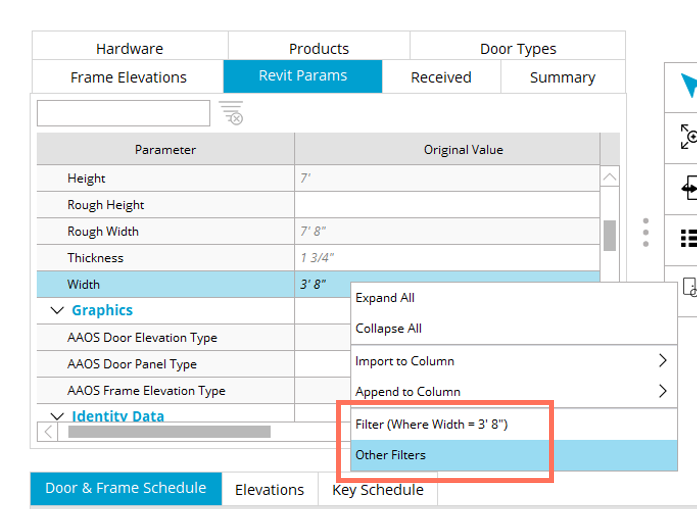Click the Parameter column header
The image size is (697, 509).
coord(165,150)
